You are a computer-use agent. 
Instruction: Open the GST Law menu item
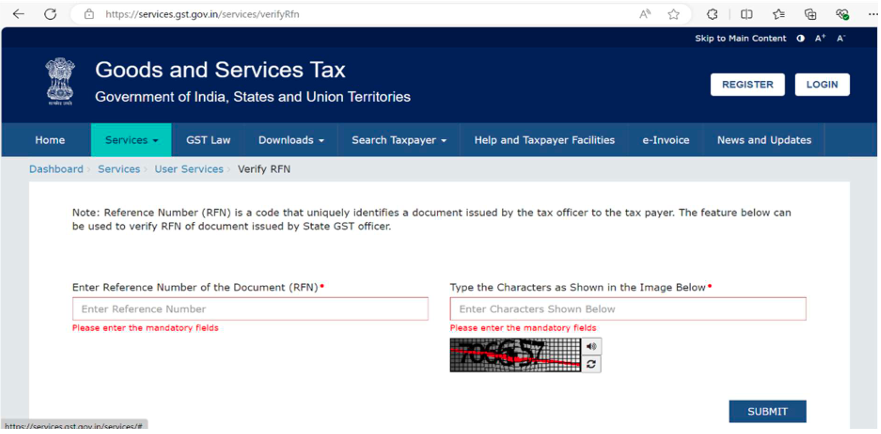point(208,140)
